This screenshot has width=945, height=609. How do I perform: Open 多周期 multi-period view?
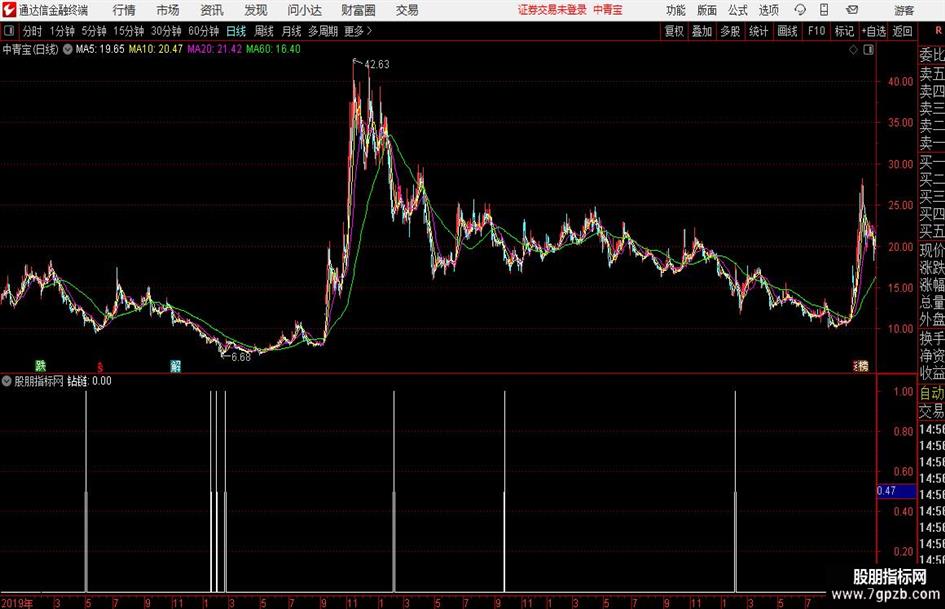(x=323, y=31)
